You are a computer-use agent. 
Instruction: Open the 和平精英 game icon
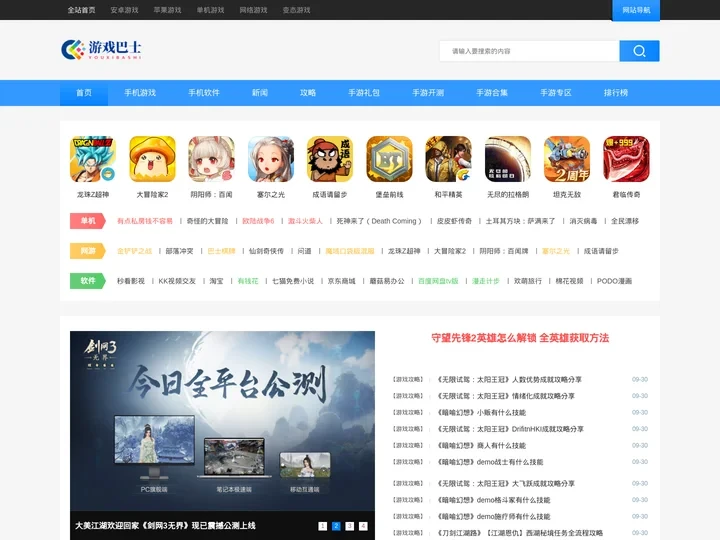(448, 159)
